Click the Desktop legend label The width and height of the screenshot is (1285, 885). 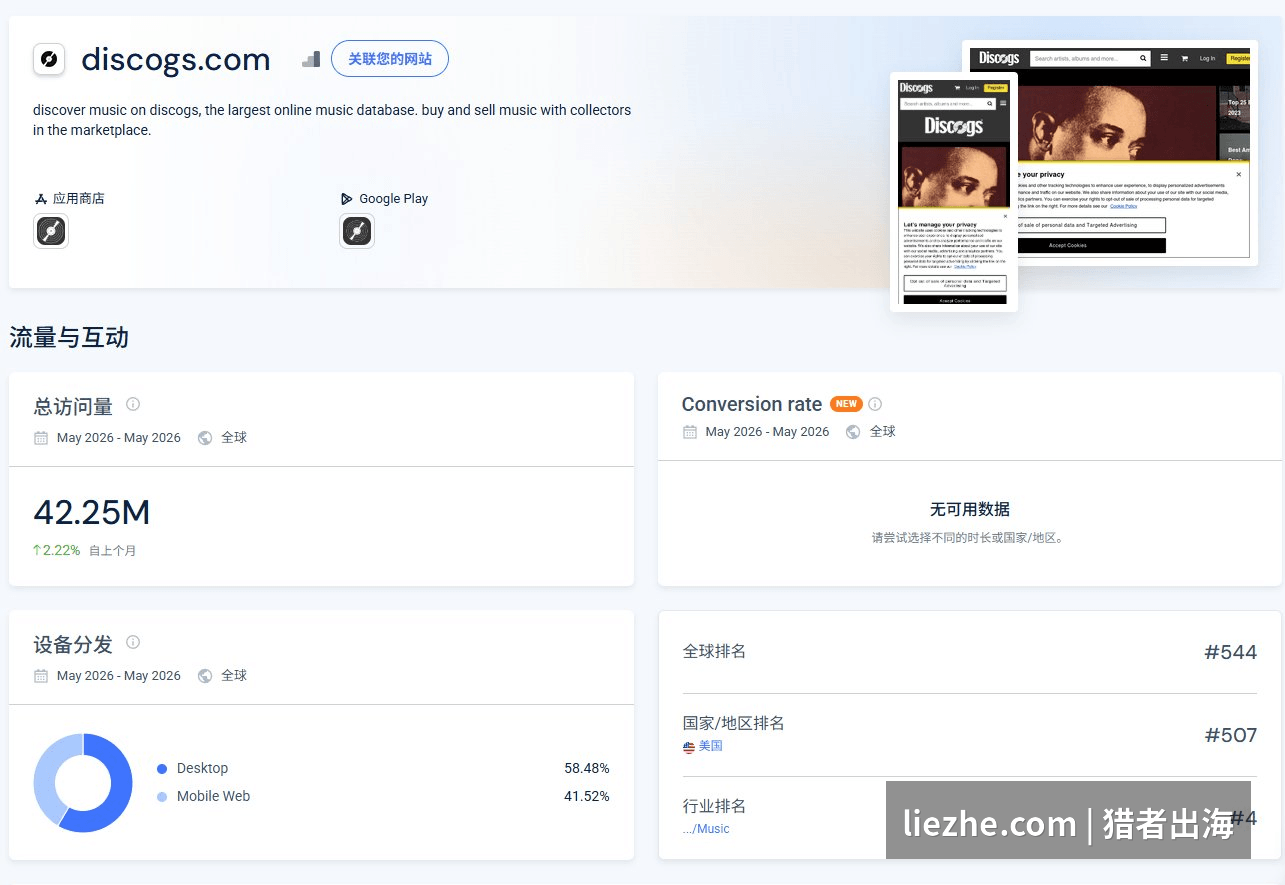click(x=202, y=769)
